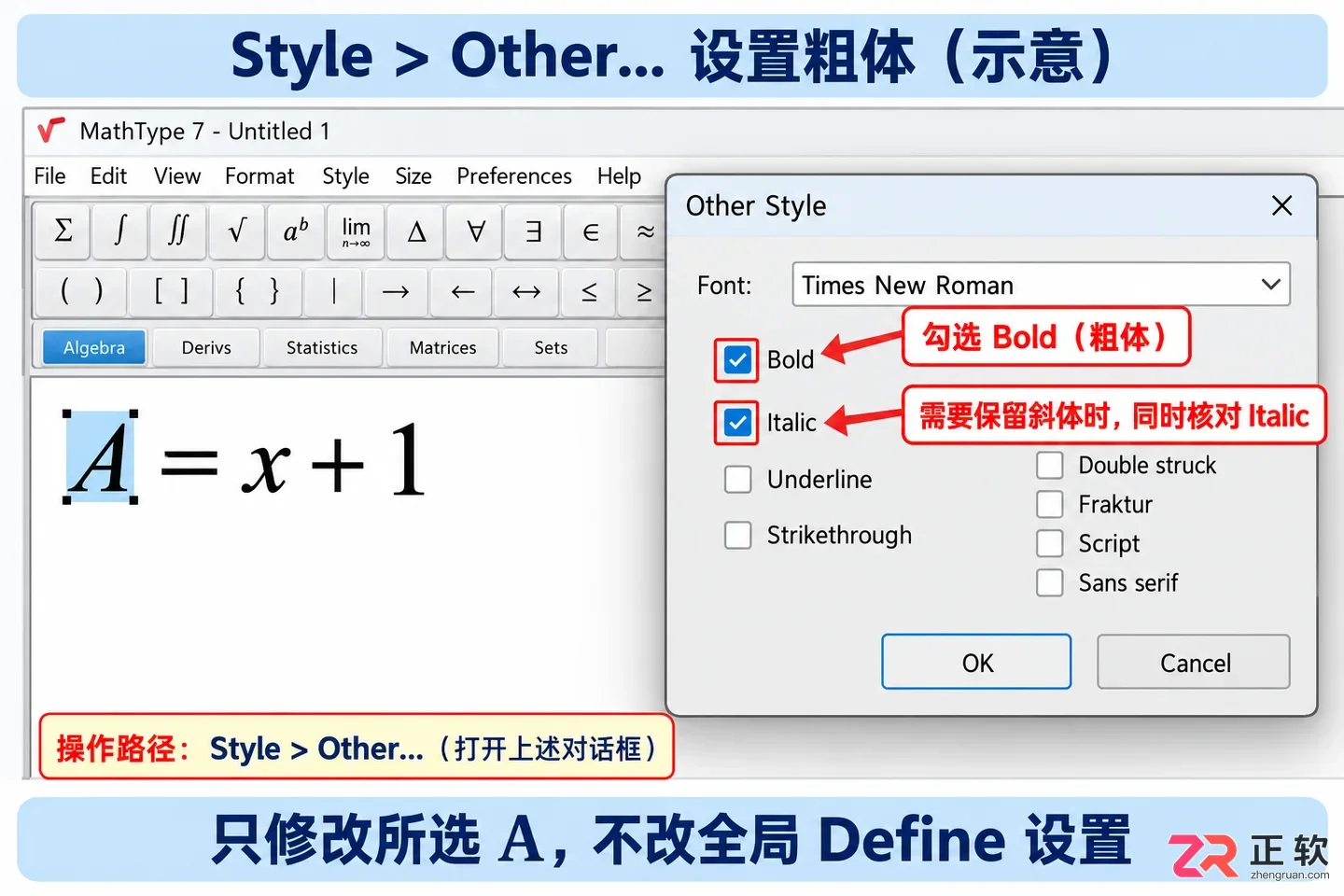Image resolution: width=1344 pixels, height=896 pixels.
Task: Open the Preferences menu
Action: pyautogui.click(x=514, y=175)
